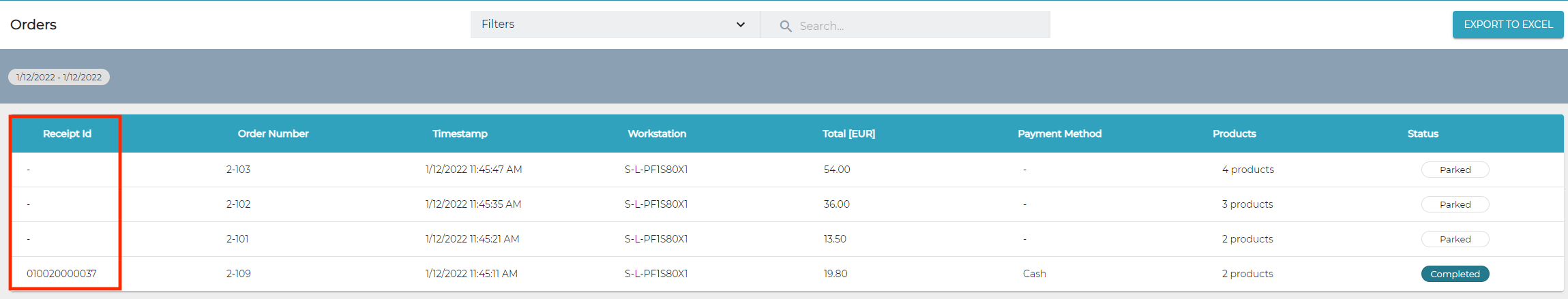Click the search magnifier icon
Screen dimensions: 1568x299
coord(786,26)
